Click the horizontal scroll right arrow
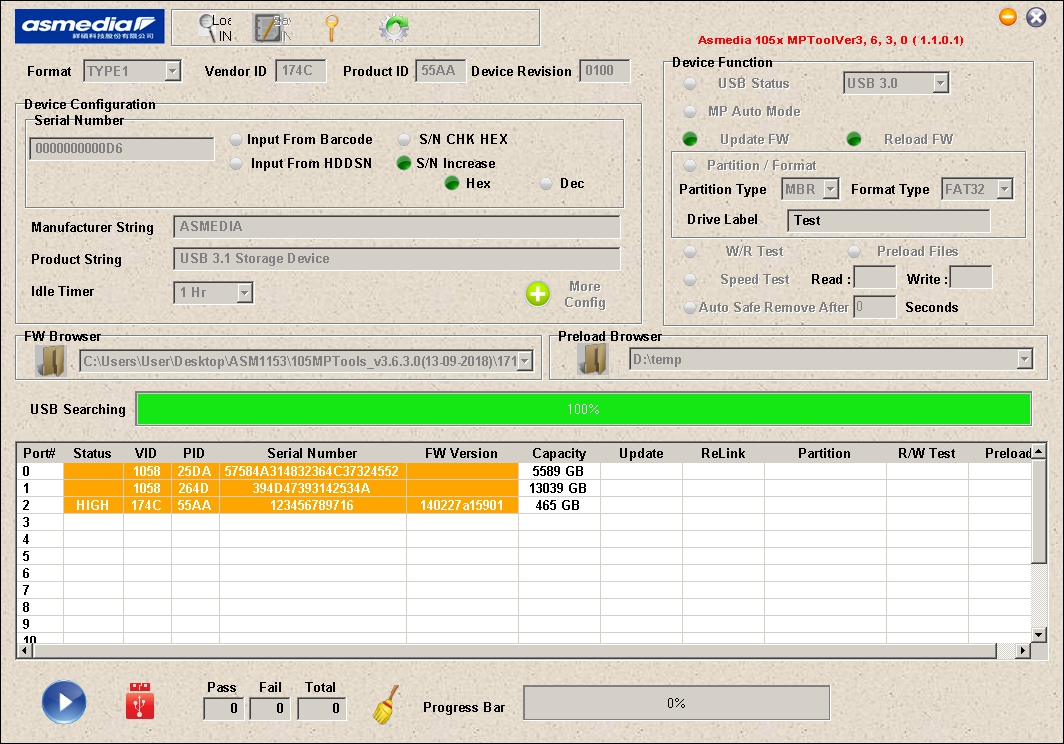The image size is (1064, 744). 1023,650
